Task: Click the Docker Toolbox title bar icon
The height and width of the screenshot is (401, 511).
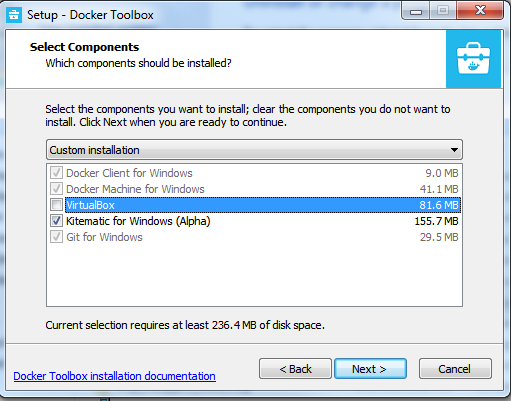Action: coord(14,15)
